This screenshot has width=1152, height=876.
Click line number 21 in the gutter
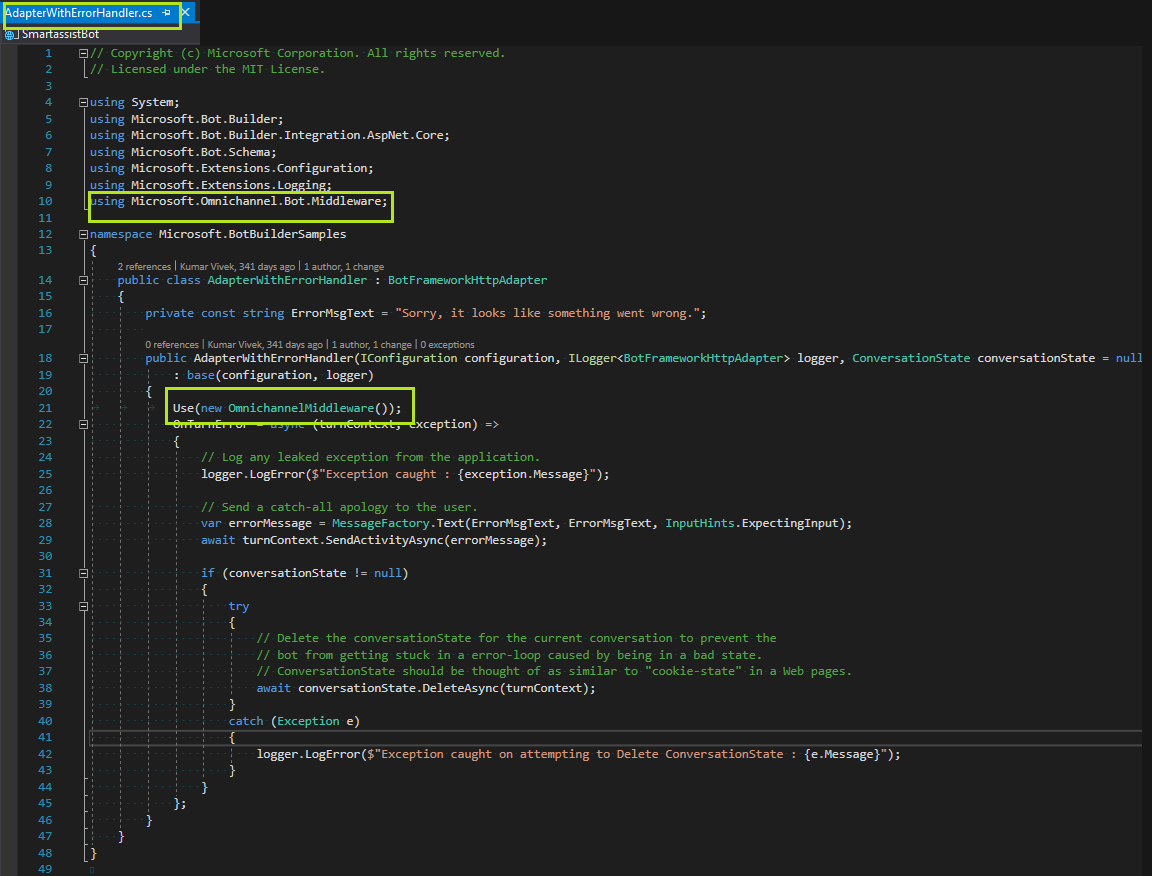point(45,408)
